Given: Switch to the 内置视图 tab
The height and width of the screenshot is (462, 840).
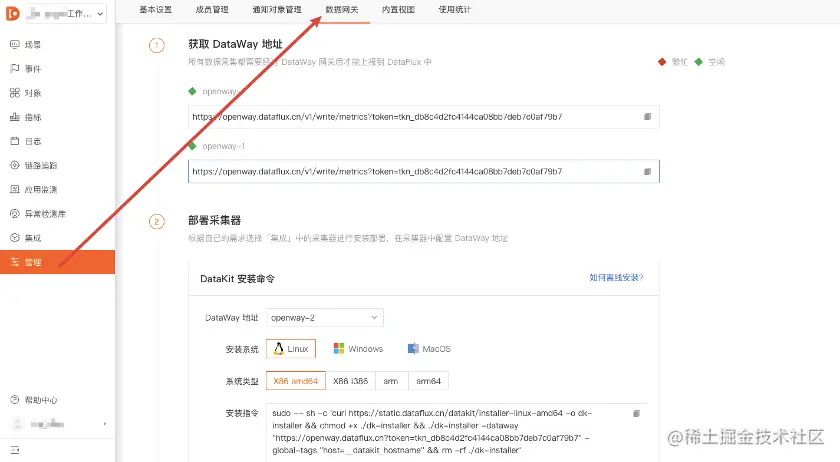Looking at the screenshot, I should 399,10.
